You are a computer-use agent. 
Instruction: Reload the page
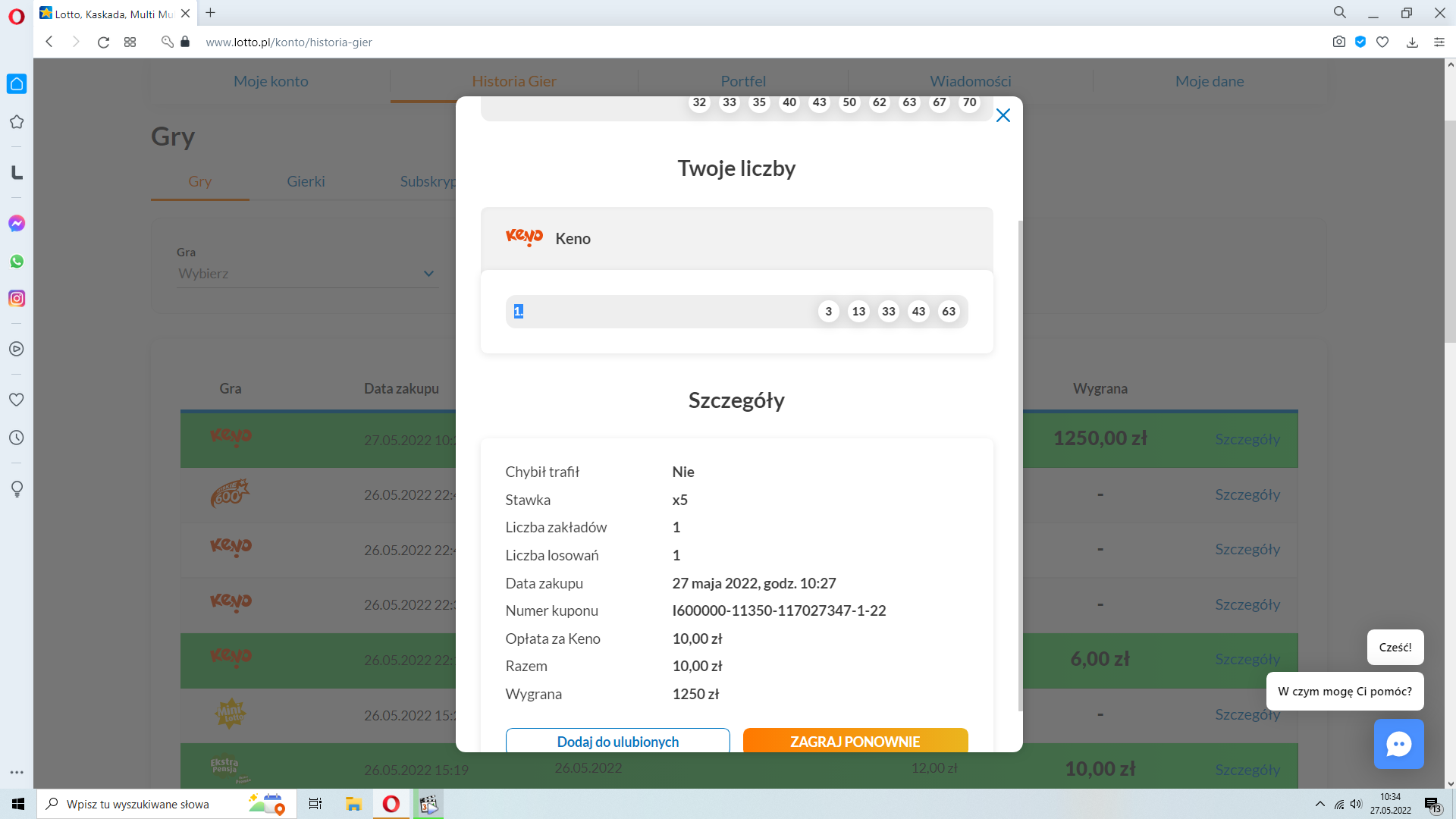click(103, 42)
